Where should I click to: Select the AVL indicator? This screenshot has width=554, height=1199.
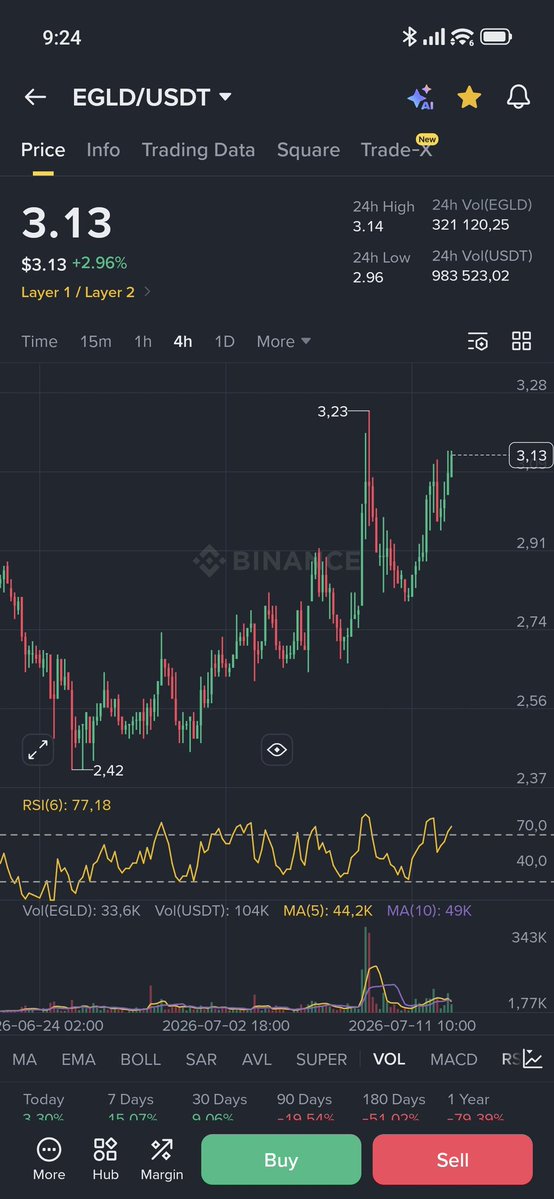pos(257,1059)
